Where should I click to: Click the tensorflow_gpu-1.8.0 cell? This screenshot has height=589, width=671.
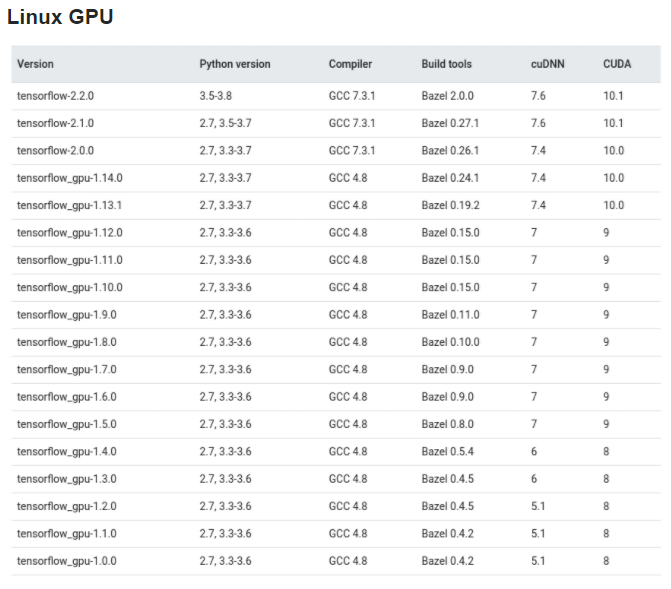67,342
